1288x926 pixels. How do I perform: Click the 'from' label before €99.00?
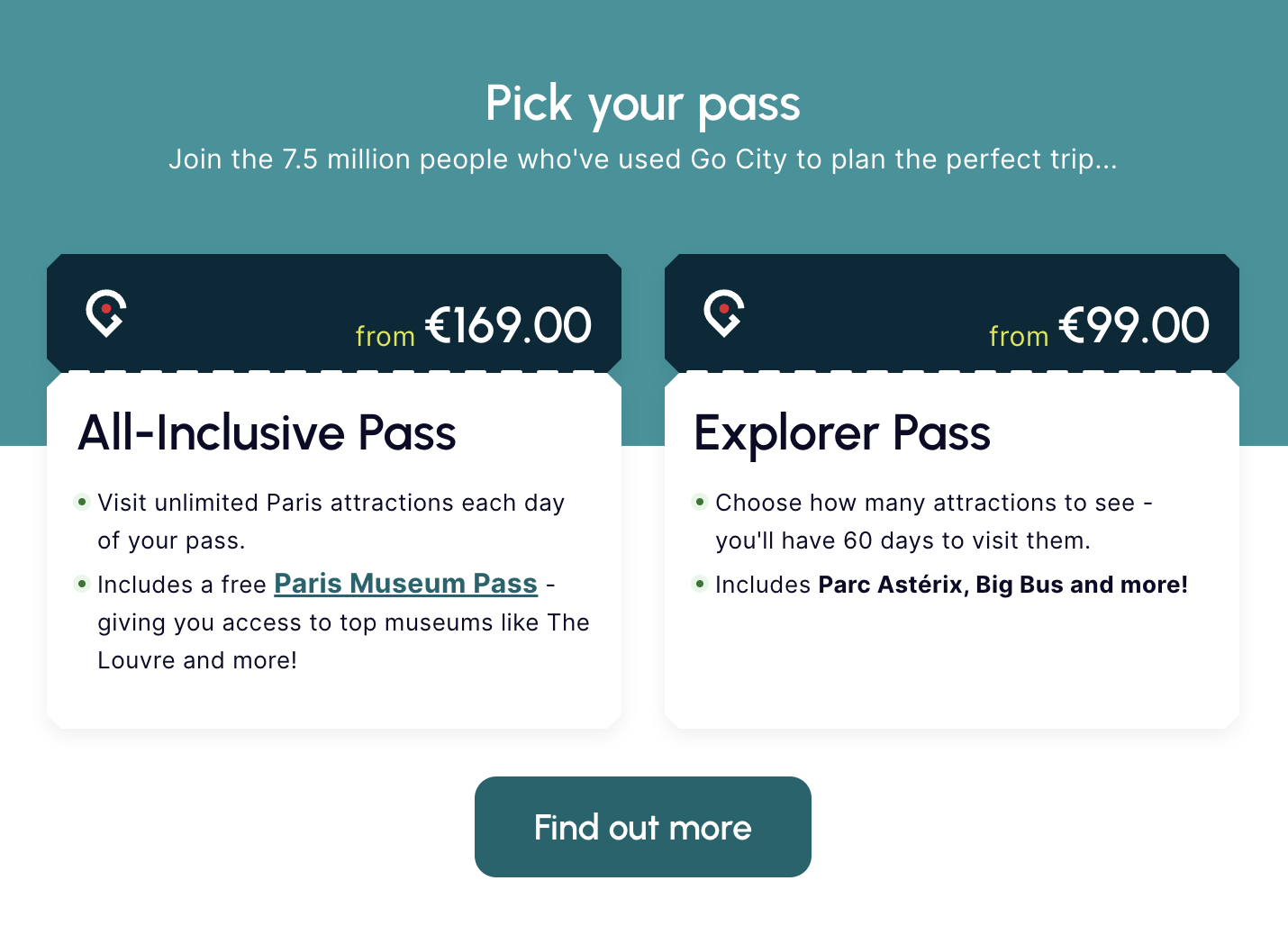click(x=1019, y=336)
